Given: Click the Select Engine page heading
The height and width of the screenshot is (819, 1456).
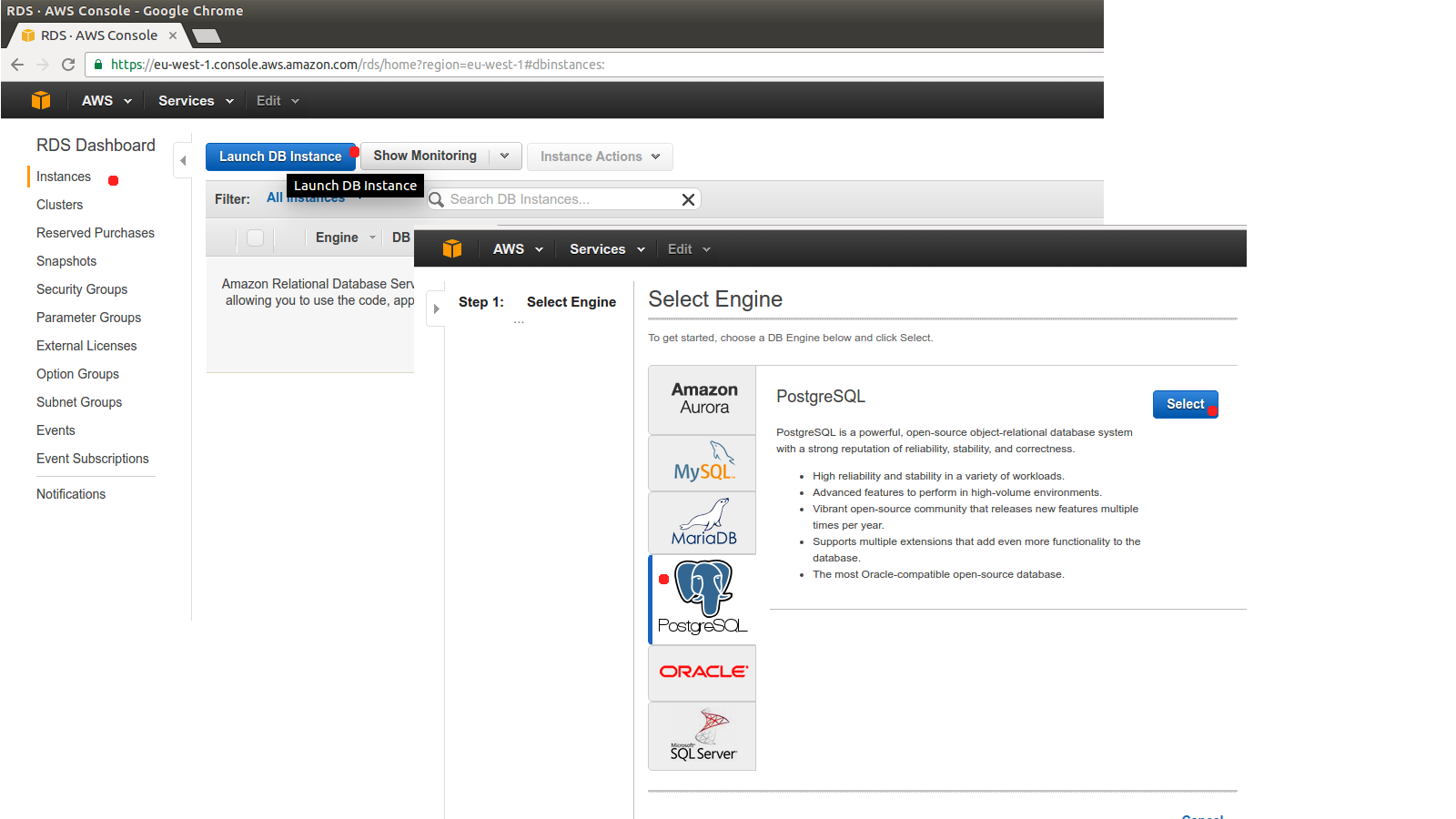Looking at the screenshot, I should (715, 299).
